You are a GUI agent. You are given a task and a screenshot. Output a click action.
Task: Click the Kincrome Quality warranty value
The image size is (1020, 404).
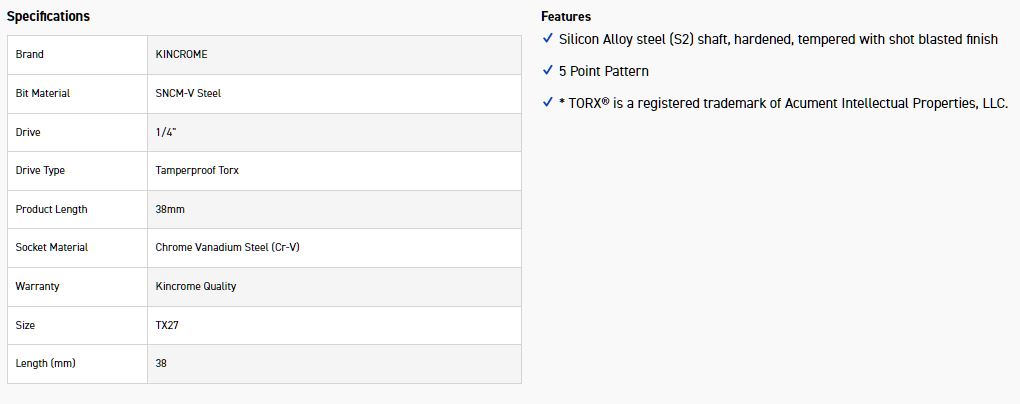[196, 286]
